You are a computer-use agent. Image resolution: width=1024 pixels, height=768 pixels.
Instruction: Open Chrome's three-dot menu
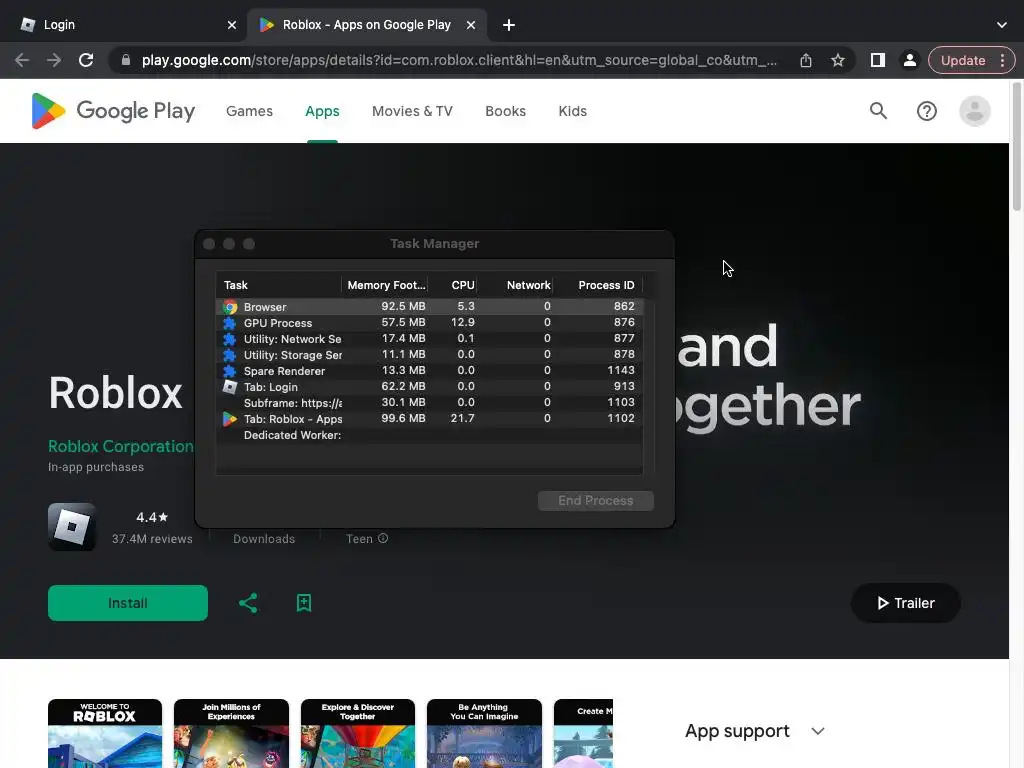pos(1002,60)
